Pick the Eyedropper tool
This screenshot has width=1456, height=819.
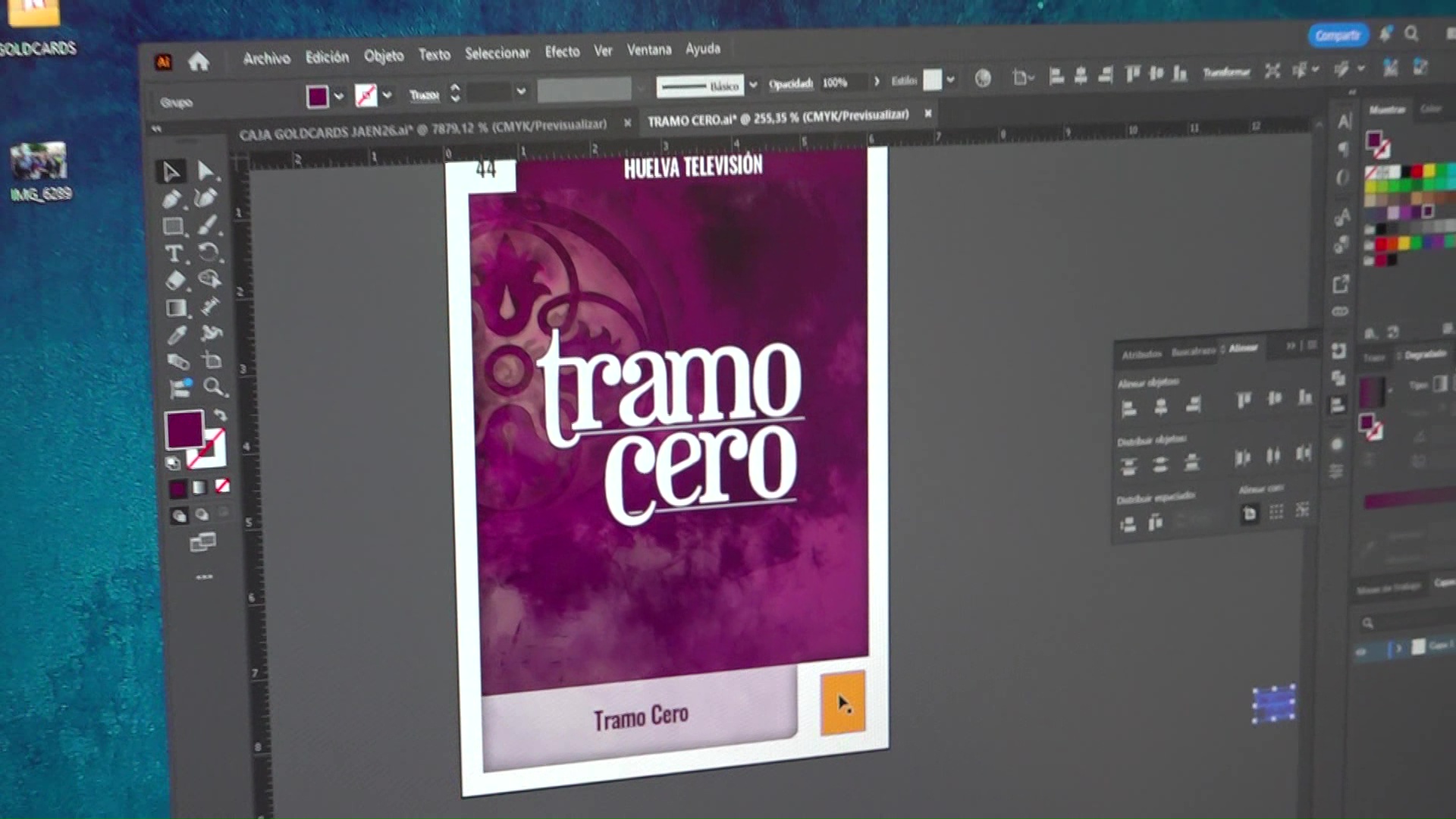176,334
